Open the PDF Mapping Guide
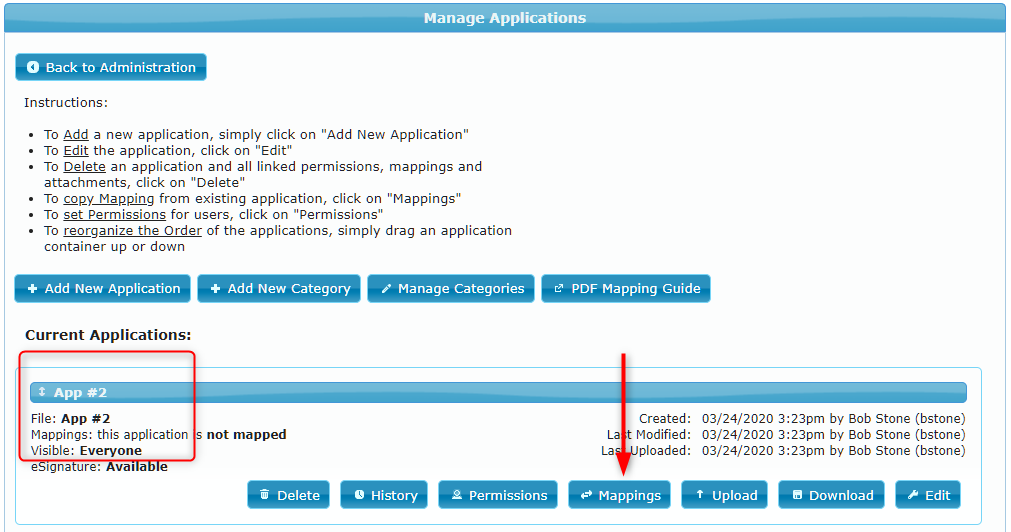 coord(625,289)
